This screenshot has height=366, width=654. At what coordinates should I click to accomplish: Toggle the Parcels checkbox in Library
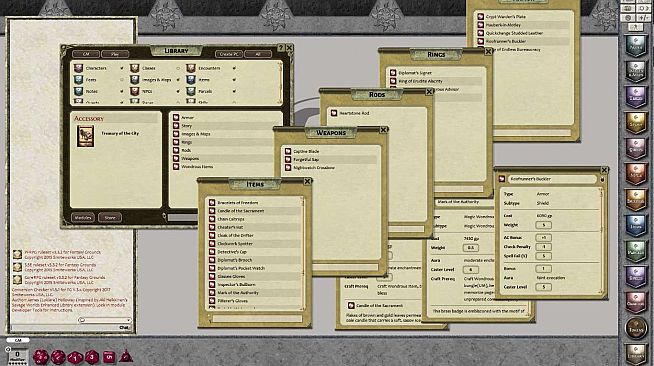[x=234, y=91]
